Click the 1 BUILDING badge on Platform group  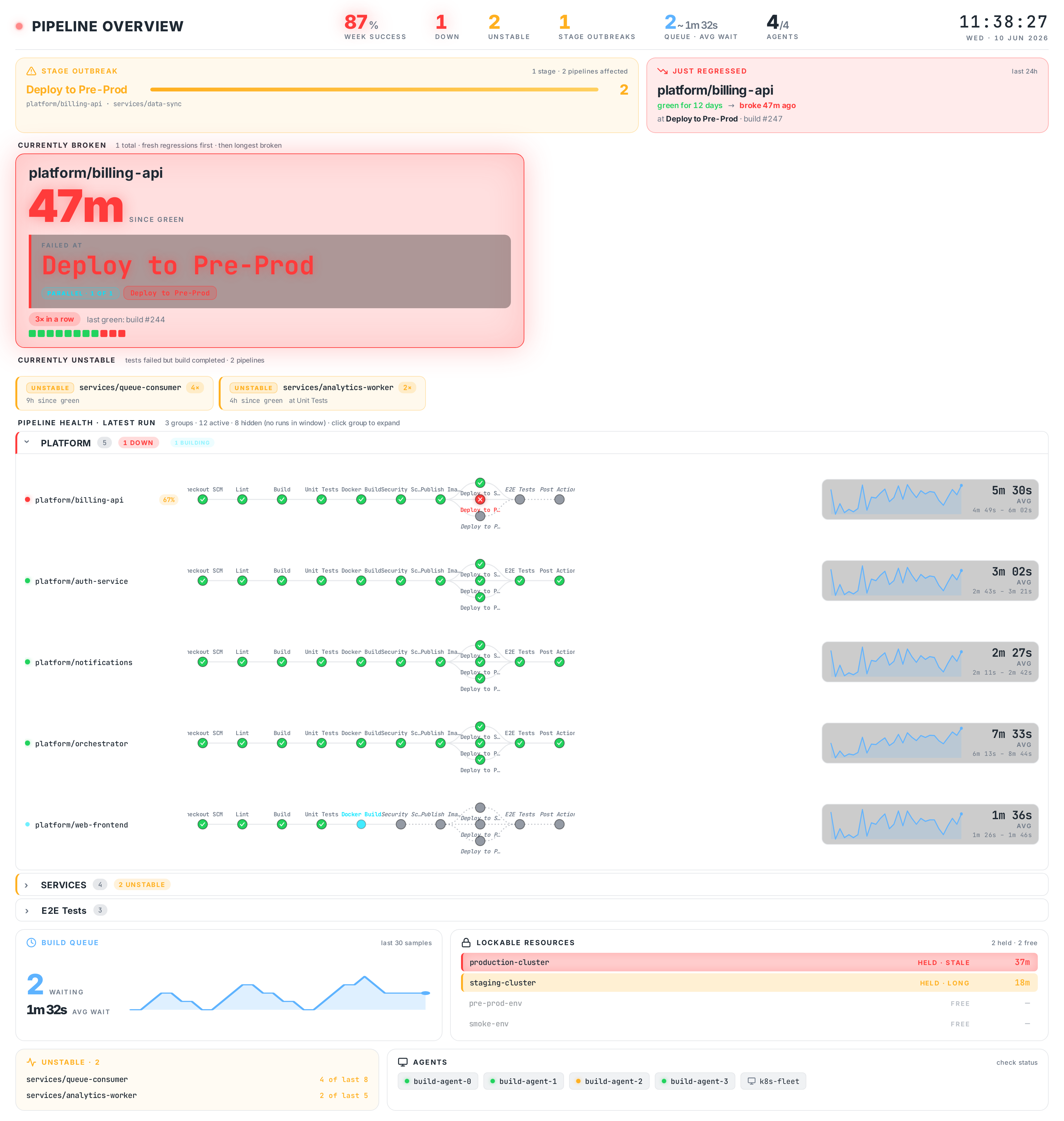click(x=192, y=443)
